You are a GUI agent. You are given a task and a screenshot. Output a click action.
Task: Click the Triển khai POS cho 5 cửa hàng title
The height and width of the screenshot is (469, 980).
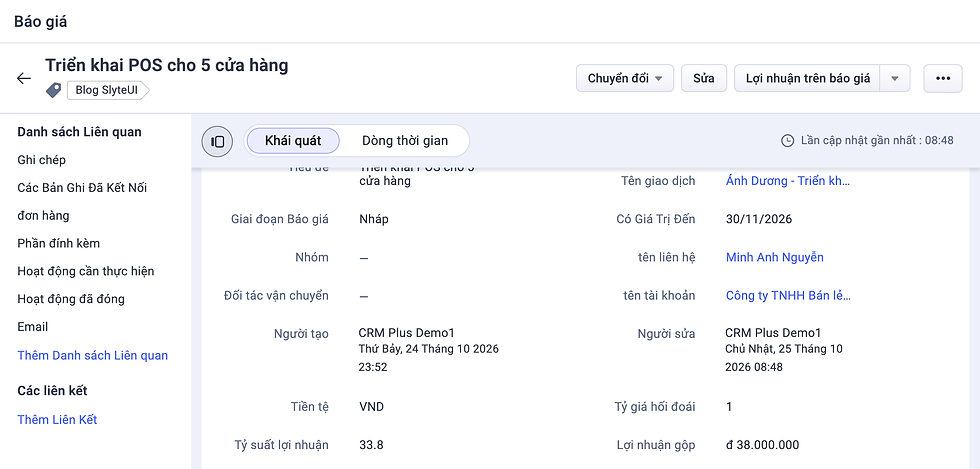click(167, 65)
